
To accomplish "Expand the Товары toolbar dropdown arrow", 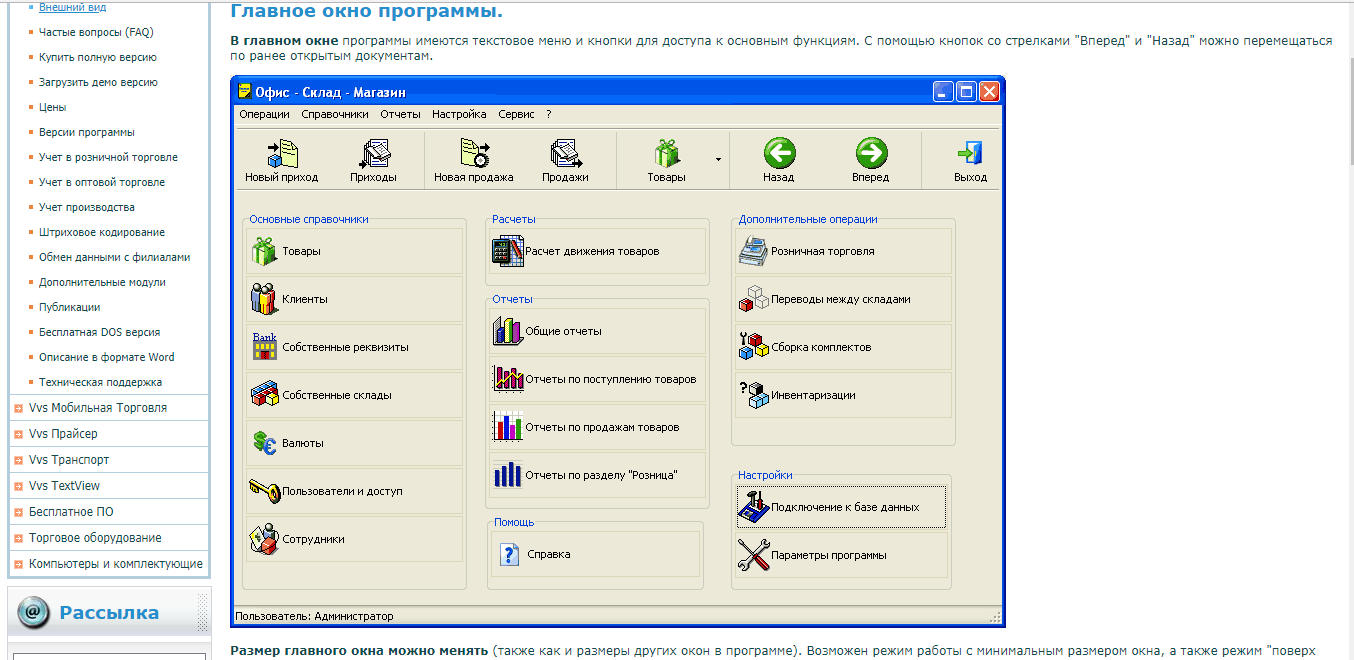I will pyautogui.click(x=718, y=159).
